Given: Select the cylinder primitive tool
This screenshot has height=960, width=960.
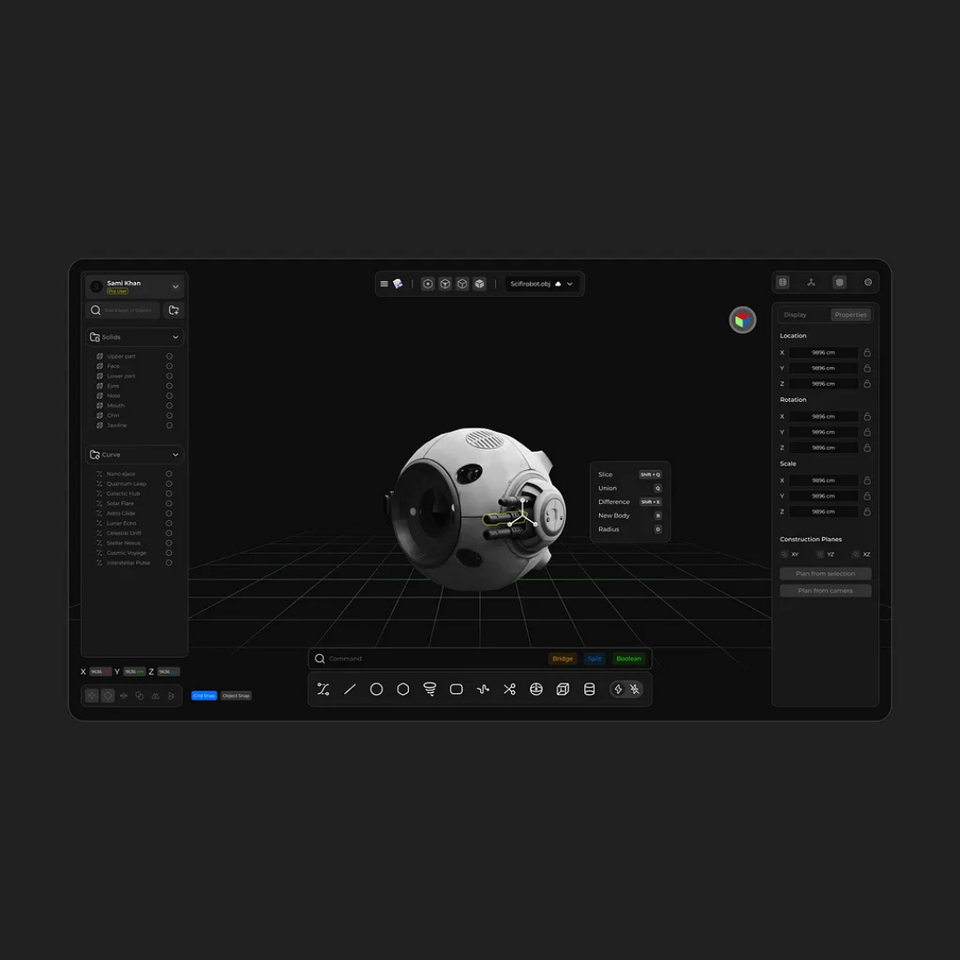Looking at the screenshot, I should click(x=590, y=689).
